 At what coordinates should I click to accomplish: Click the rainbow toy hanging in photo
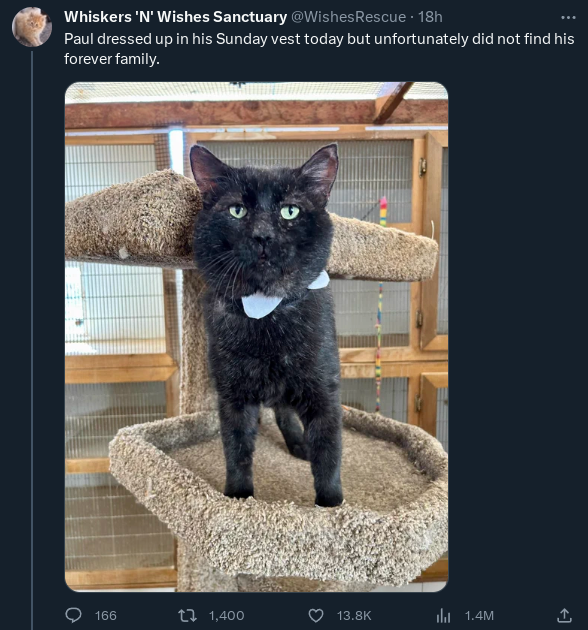(x=380, y=305)
